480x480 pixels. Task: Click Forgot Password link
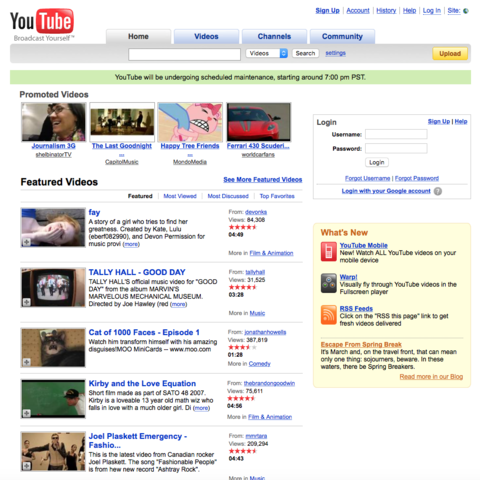(417, 178)
